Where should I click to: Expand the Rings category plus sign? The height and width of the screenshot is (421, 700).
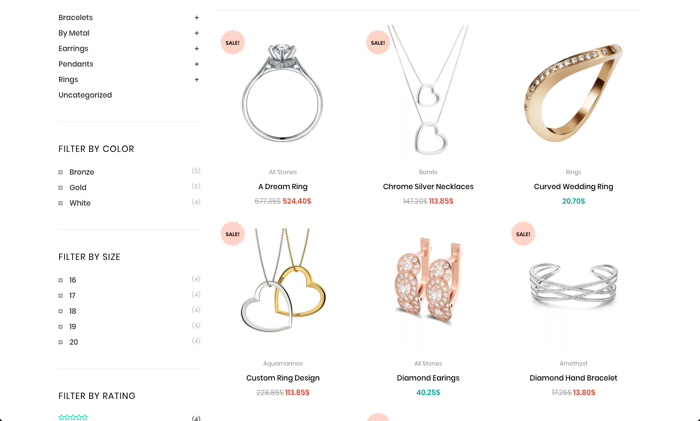tap(196, 79)
